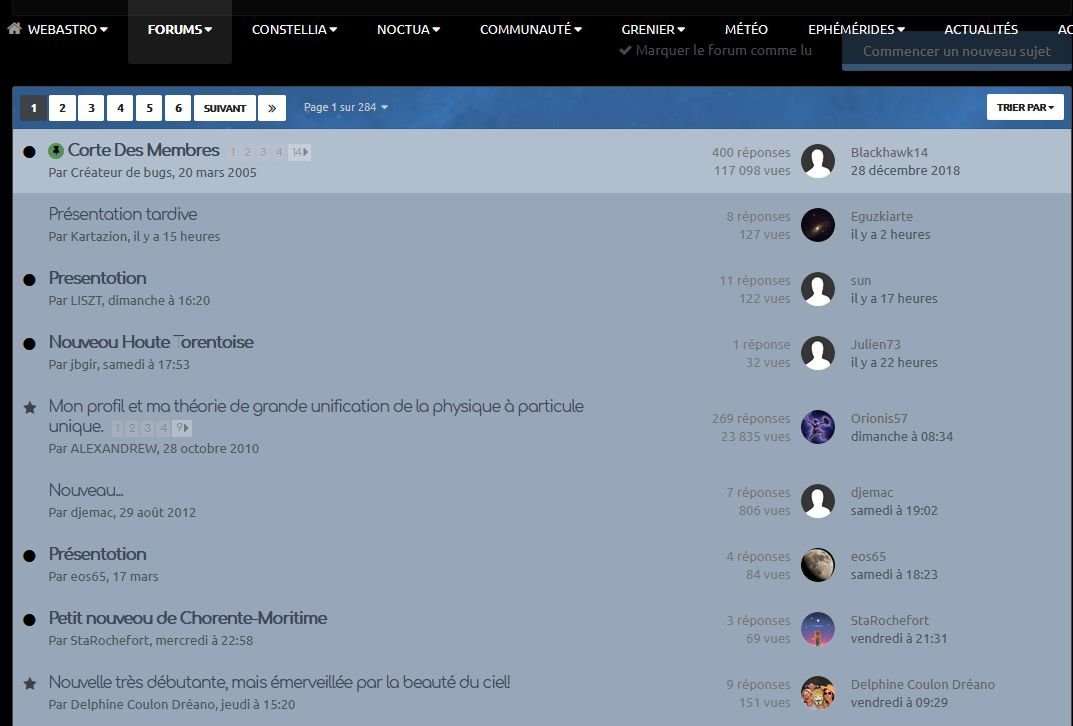This screenshot has height=726, width=1073.
Task: Open the Nouveau Haute Tarentaise topic
Action: click(x=151, y=342)
